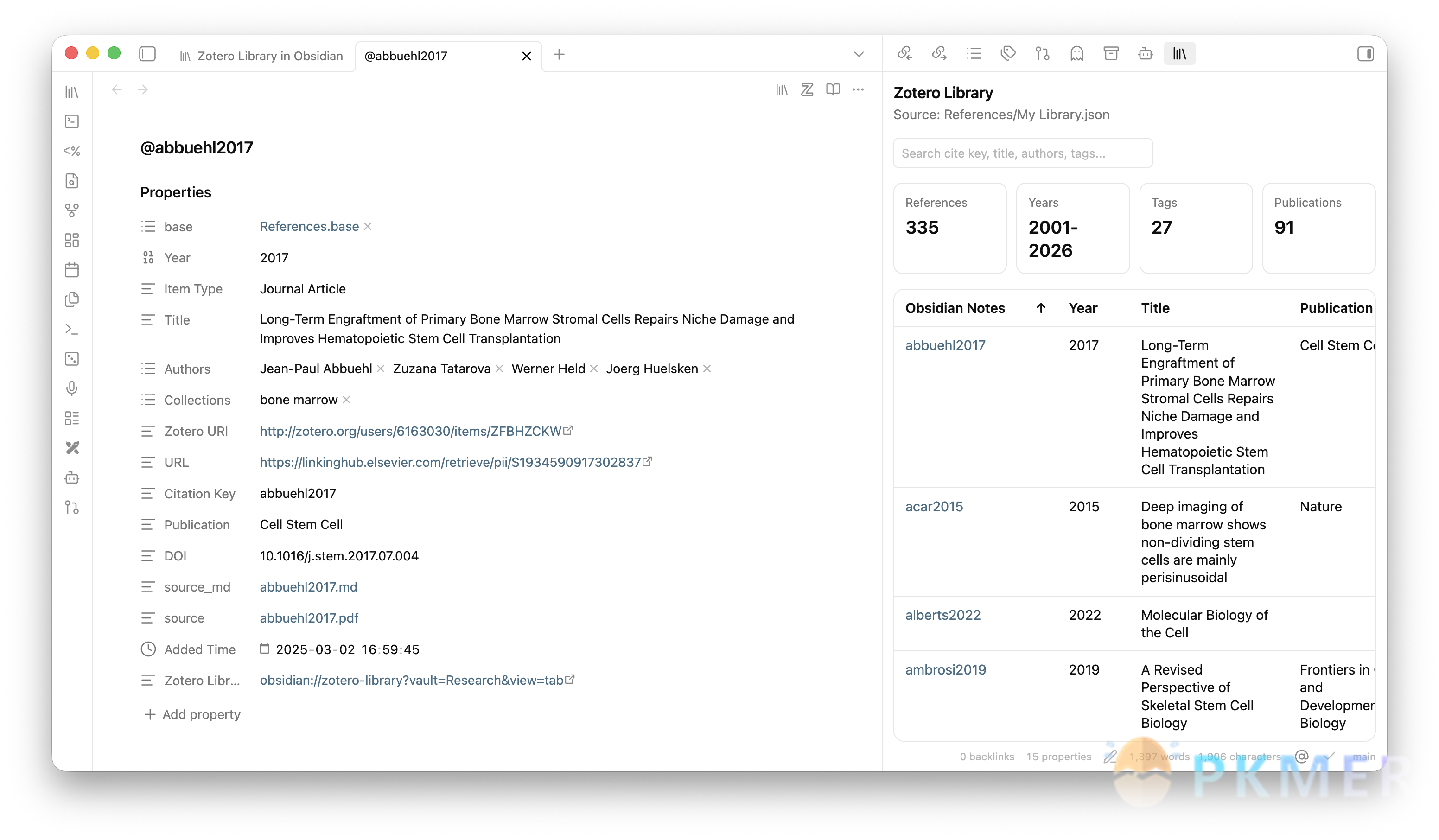Open ambrosi2019 note link

(x=946, y=670)
